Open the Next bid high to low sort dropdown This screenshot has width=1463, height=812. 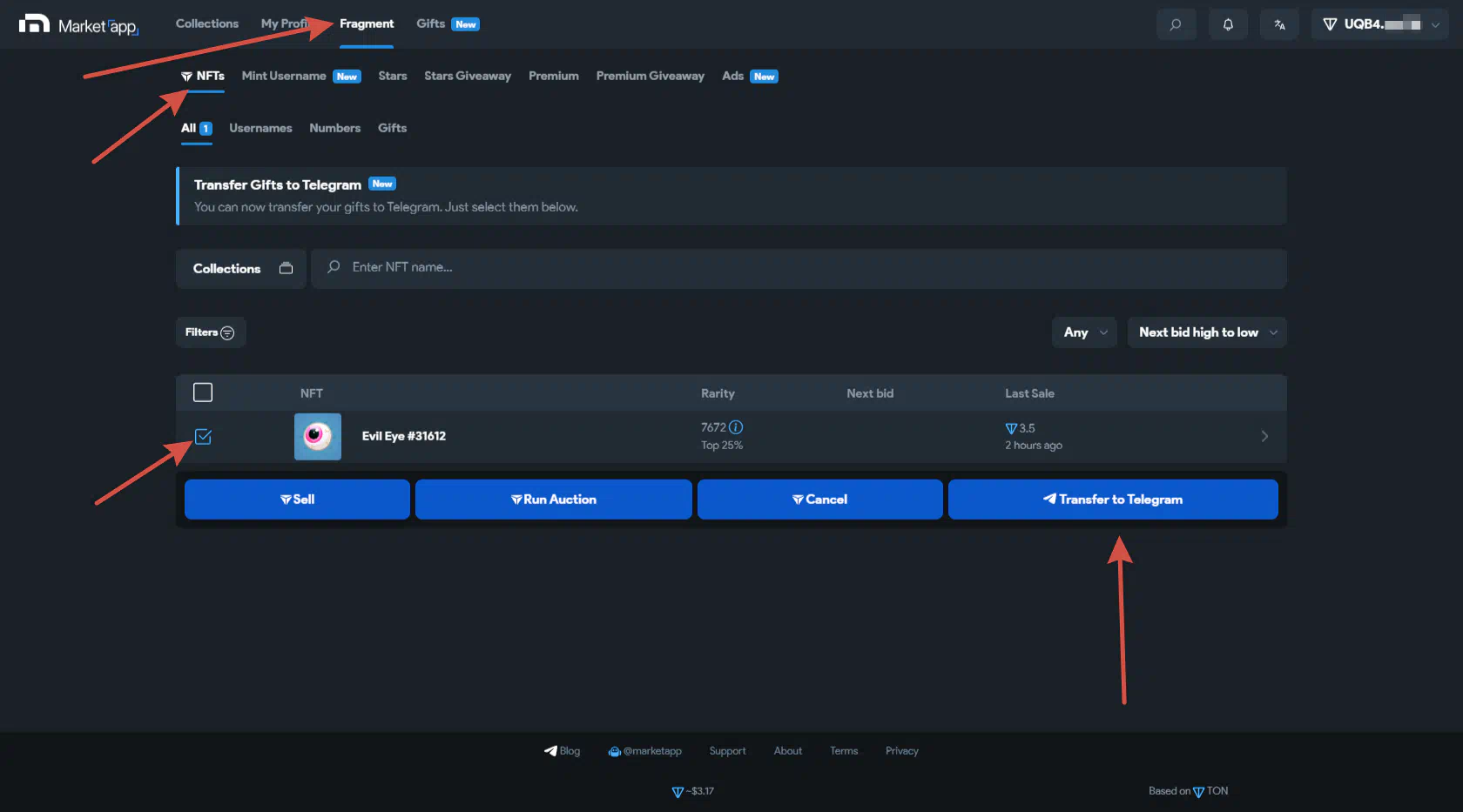coord(1207,332)
